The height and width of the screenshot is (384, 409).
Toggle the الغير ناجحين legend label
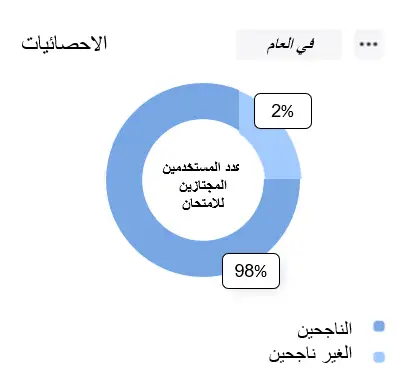(x=310, y=355)
